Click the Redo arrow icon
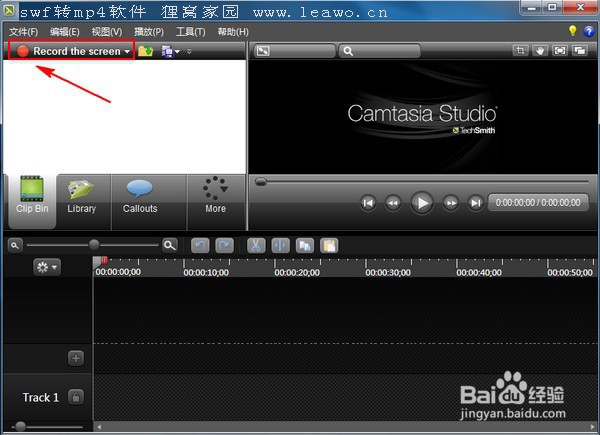 point(225,246)
